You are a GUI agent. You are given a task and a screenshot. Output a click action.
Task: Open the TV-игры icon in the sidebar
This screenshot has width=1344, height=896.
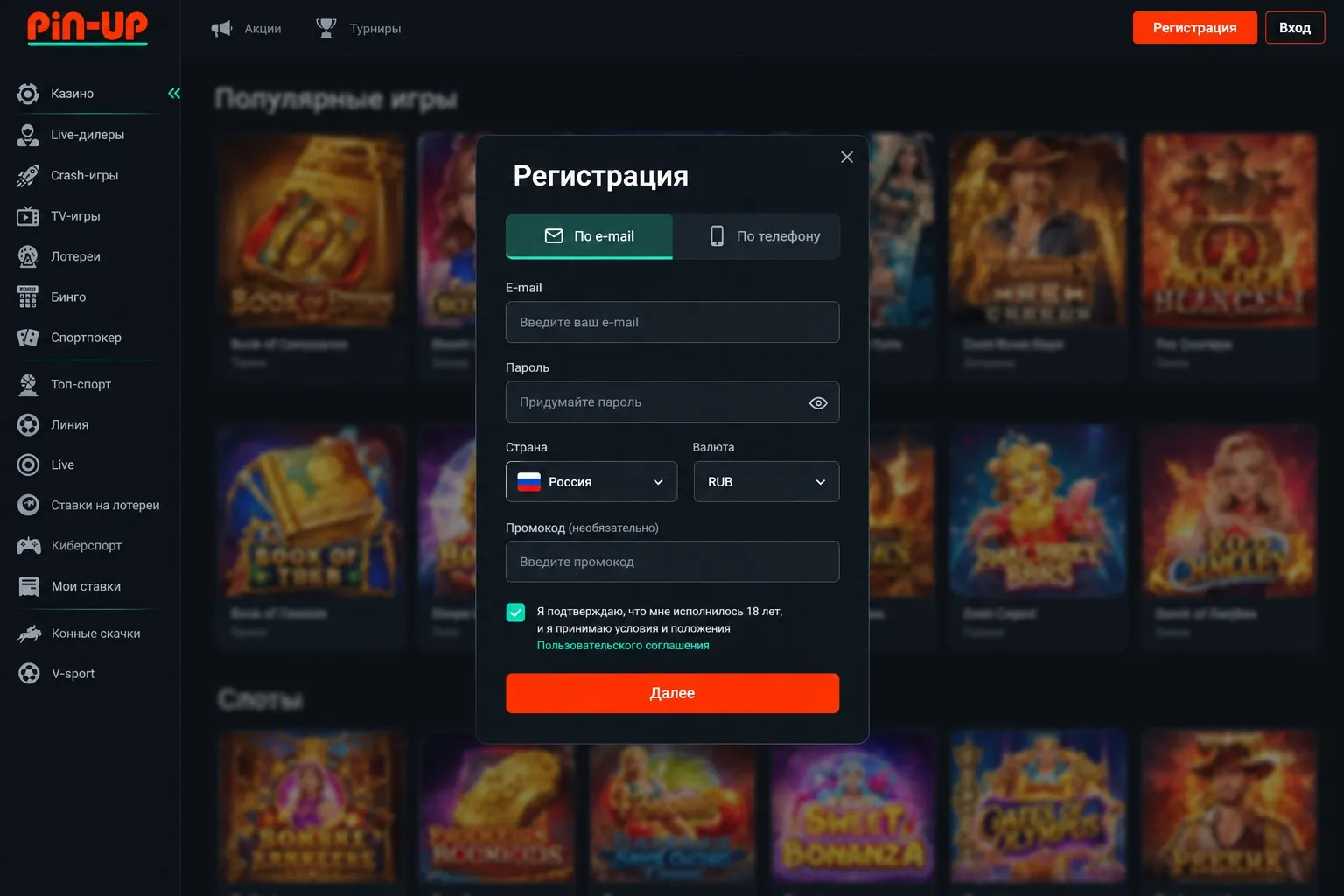pyautogui.click(x=28, y=216)
